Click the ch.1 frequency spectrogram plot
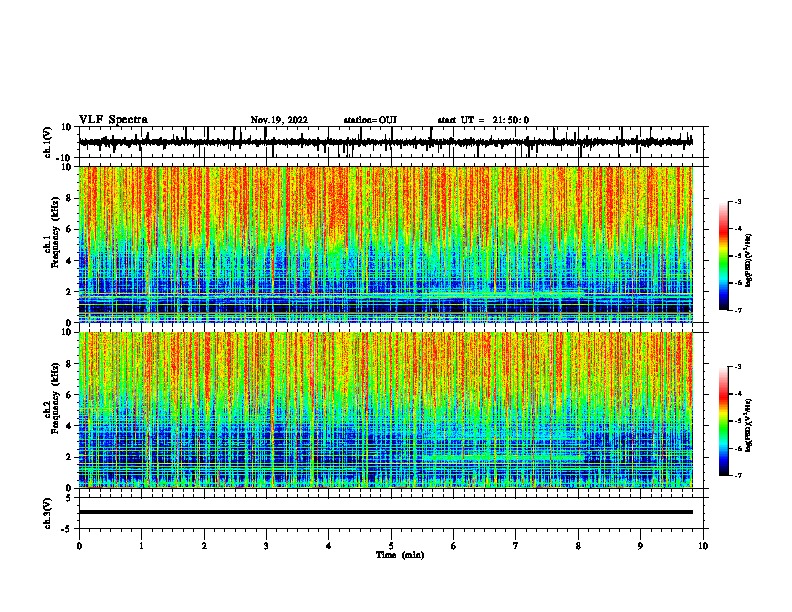The width and height of the screenshot is (792, 612). 386,244
